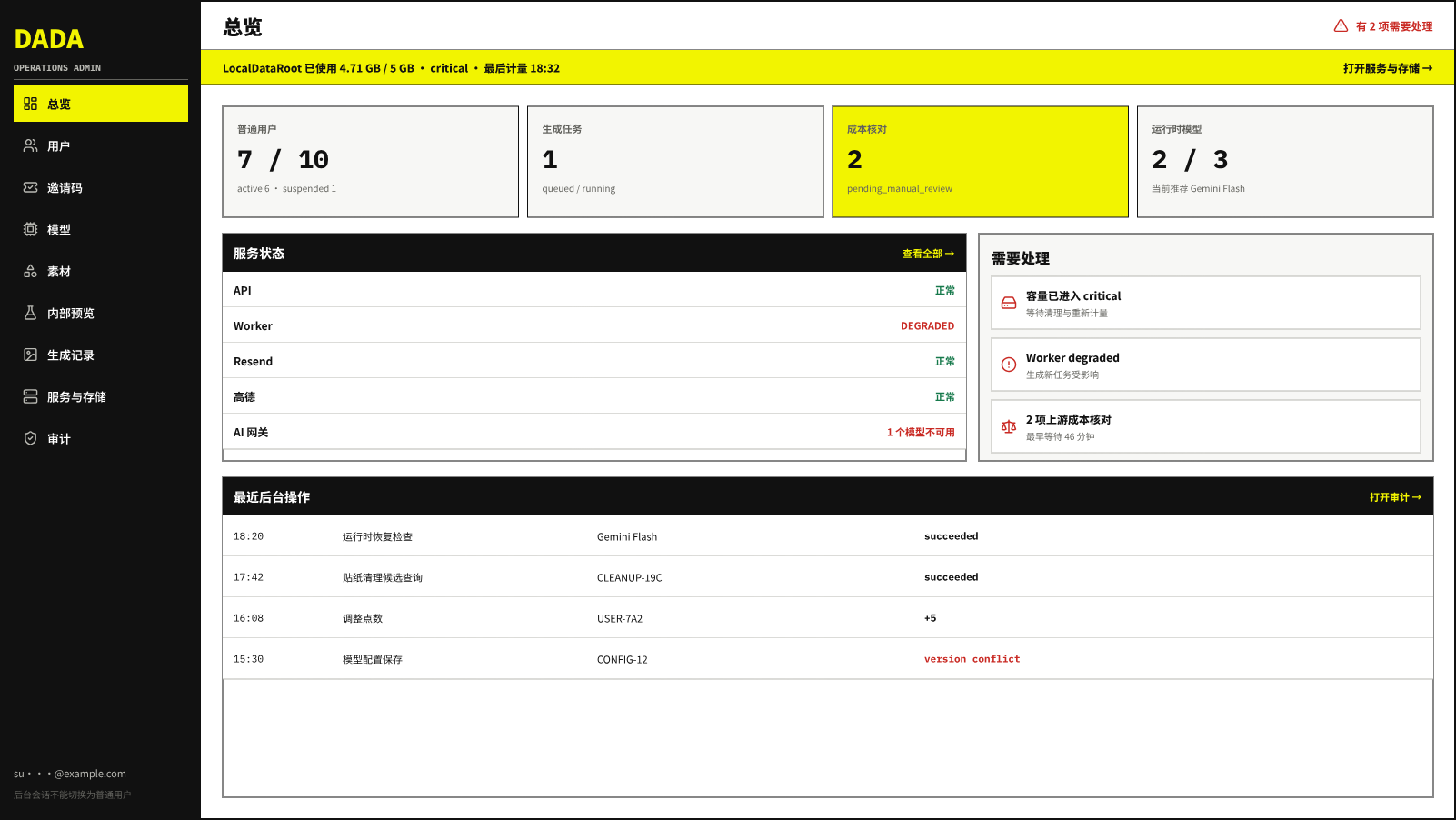Navigate to 模型 in the sidebar

tap(101, 229)
